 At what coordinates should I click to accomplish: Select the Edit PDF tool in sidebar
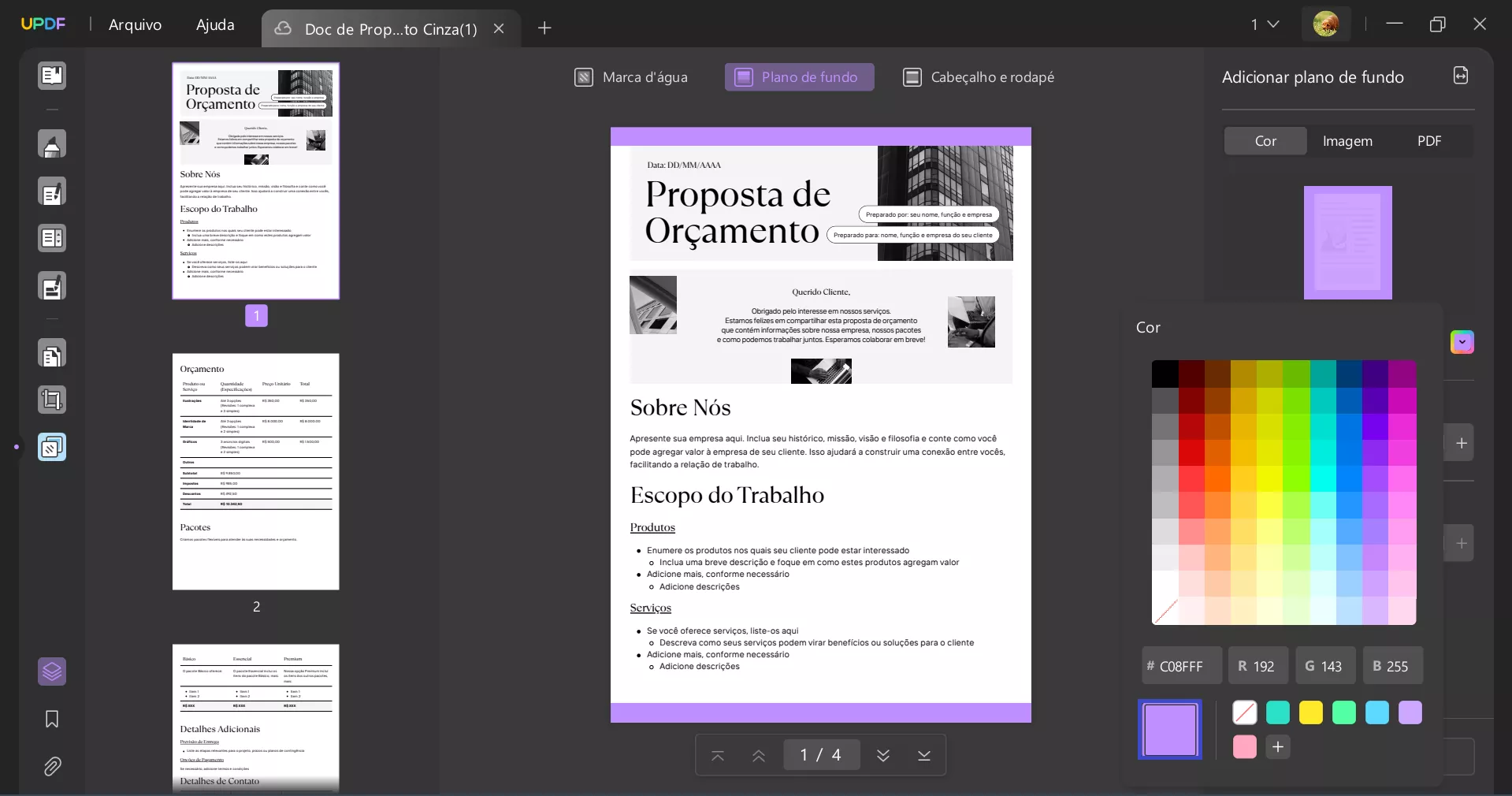coord(52,192)
